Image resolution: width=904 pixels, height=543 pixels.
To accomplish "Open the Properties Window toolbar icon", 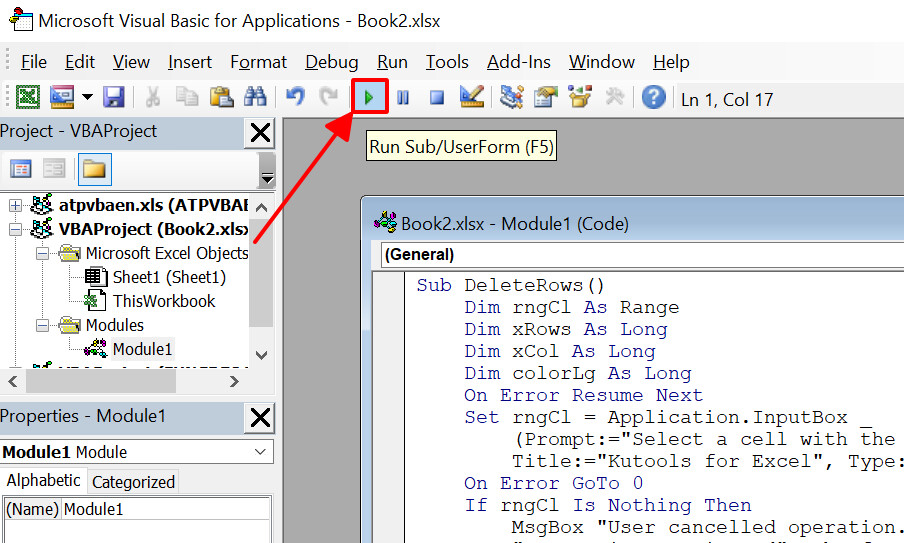I will coord(545,97).
